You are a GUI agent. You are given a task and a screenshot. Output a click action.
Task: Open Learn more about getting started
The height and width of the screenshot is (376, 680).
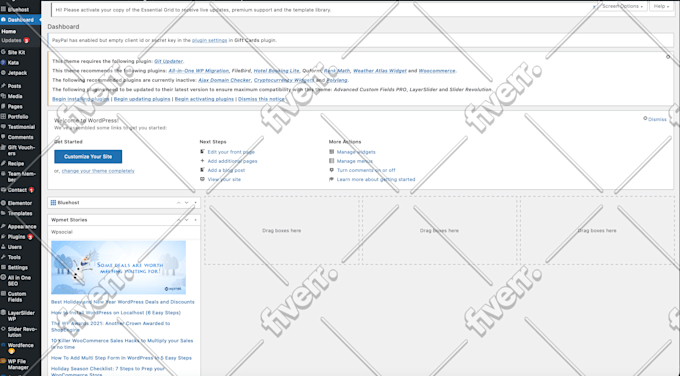click(x=376, y=179)
